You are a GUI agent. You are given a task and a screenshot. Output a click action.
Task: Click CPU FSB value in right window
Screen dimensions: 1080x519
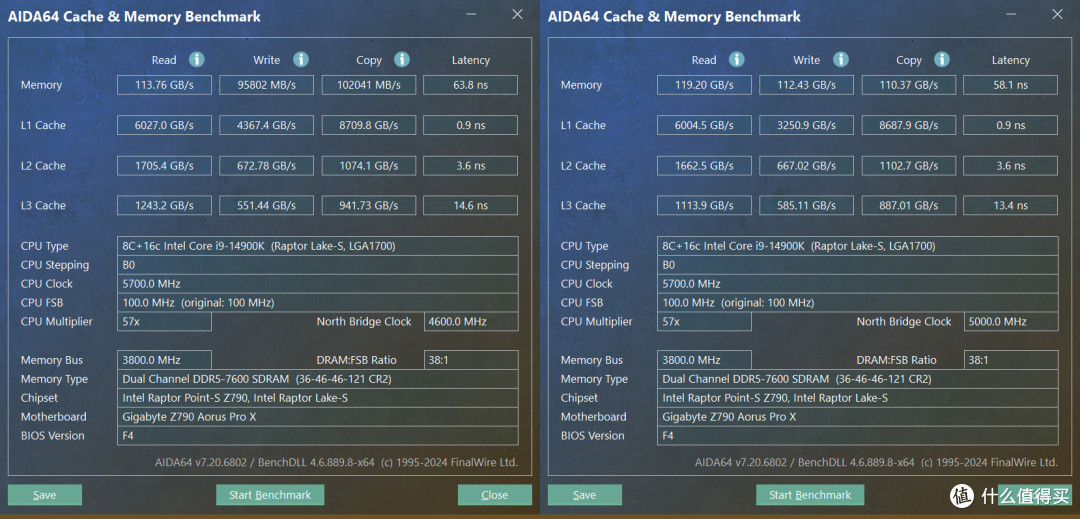point(858,303)
